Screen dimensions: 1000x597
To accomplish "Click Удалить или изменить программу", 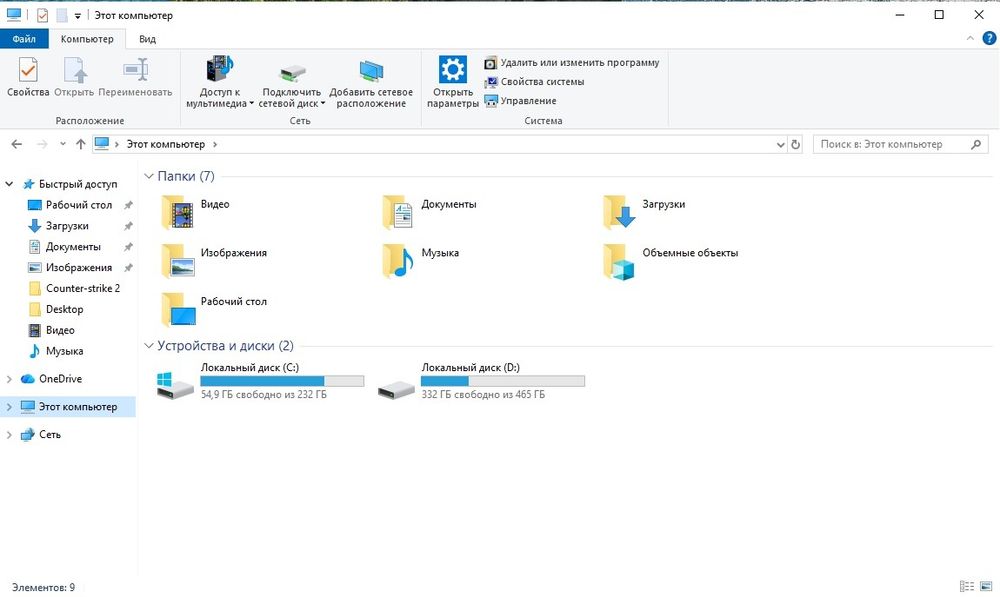I will tap(571, 63).
